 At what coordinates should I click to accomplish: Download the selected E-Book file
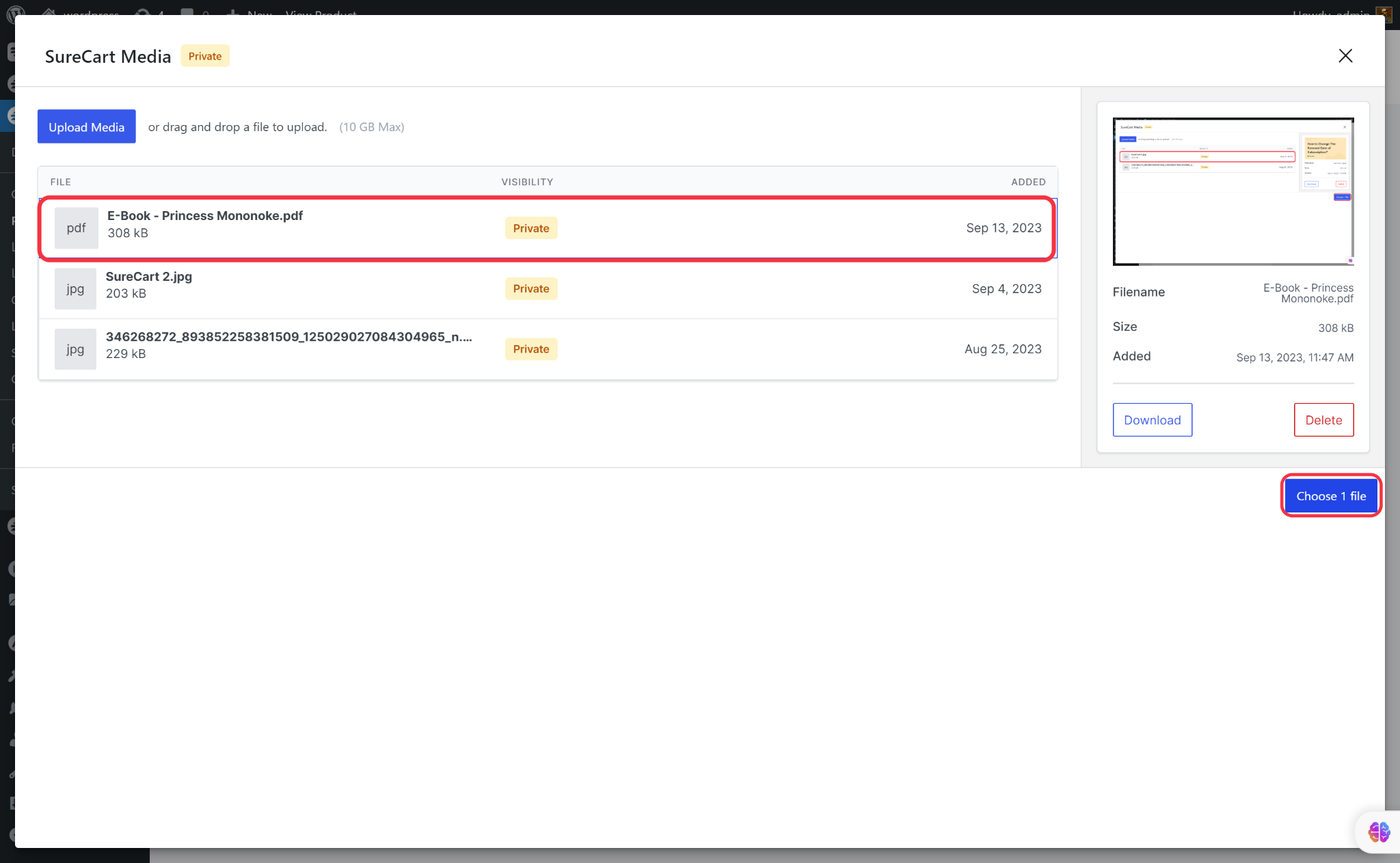(1152, 420)
